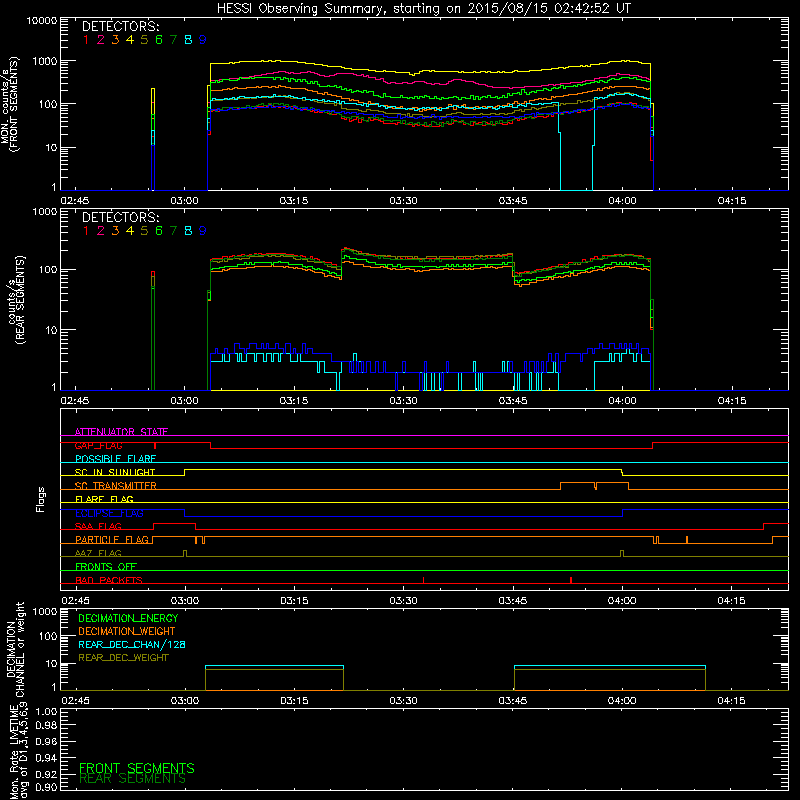Select red detector 1 in front segments legend
Screen dimensions: 800x800
tap(86, 40)
